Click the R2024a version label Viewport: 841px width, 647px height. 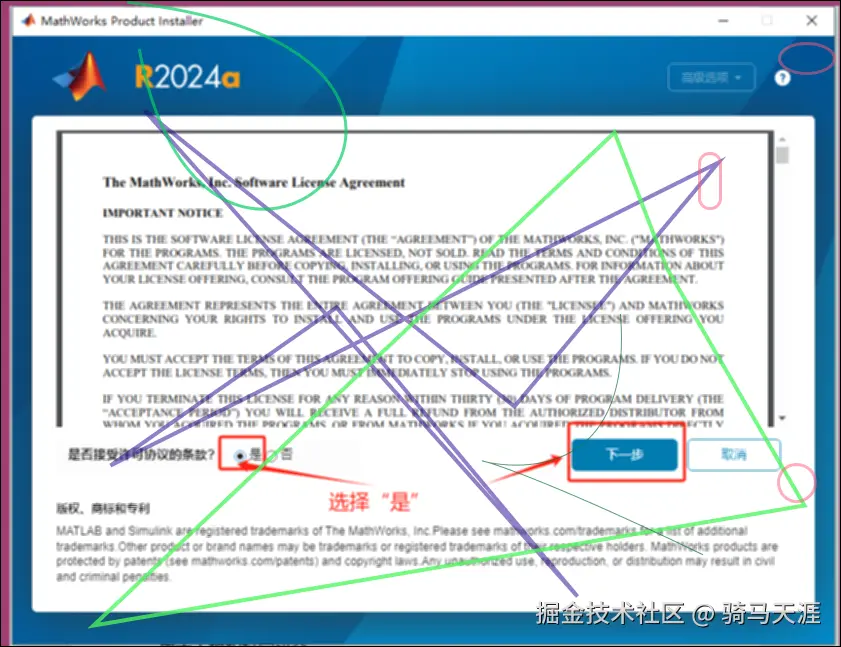(187, 77)
